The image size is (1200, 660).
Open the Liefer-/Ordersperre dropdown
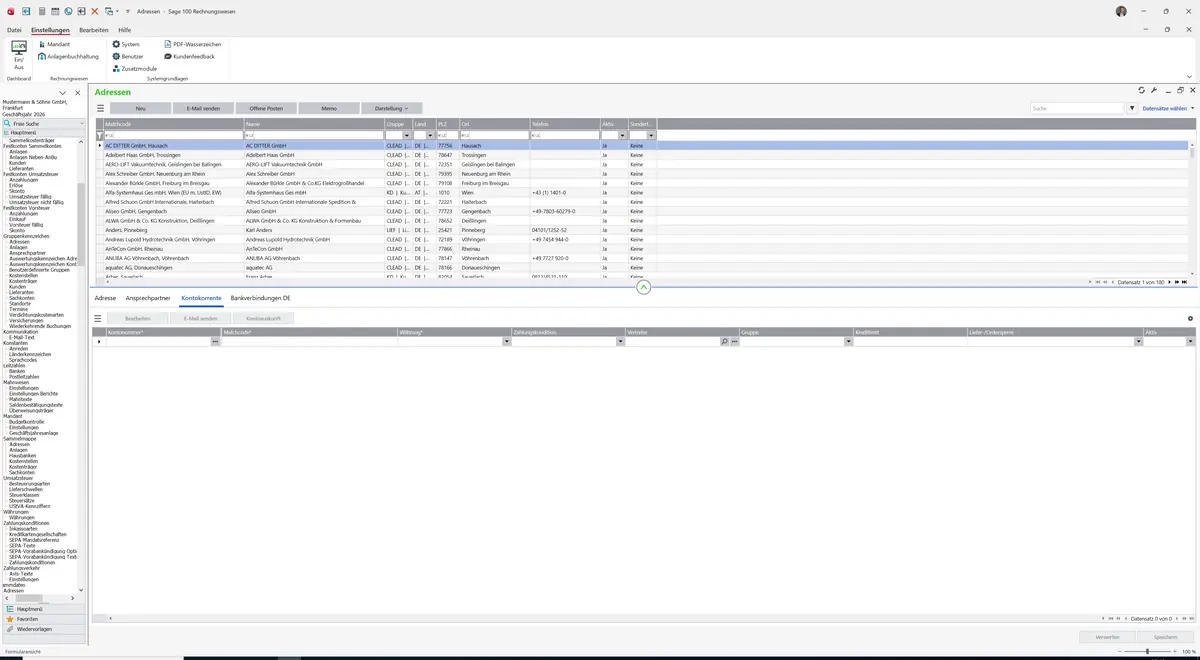point(1138,342)
